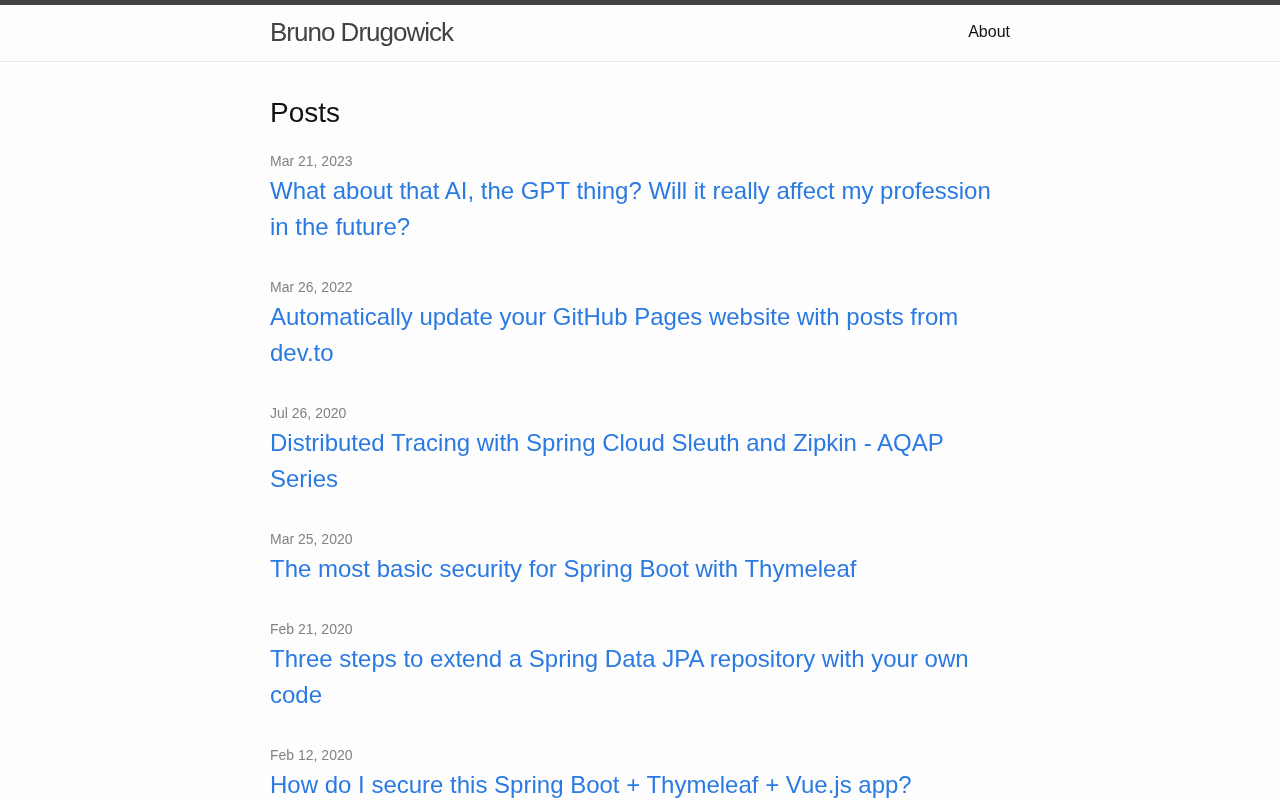Open the Vue.js app security post

pos(590,785)
